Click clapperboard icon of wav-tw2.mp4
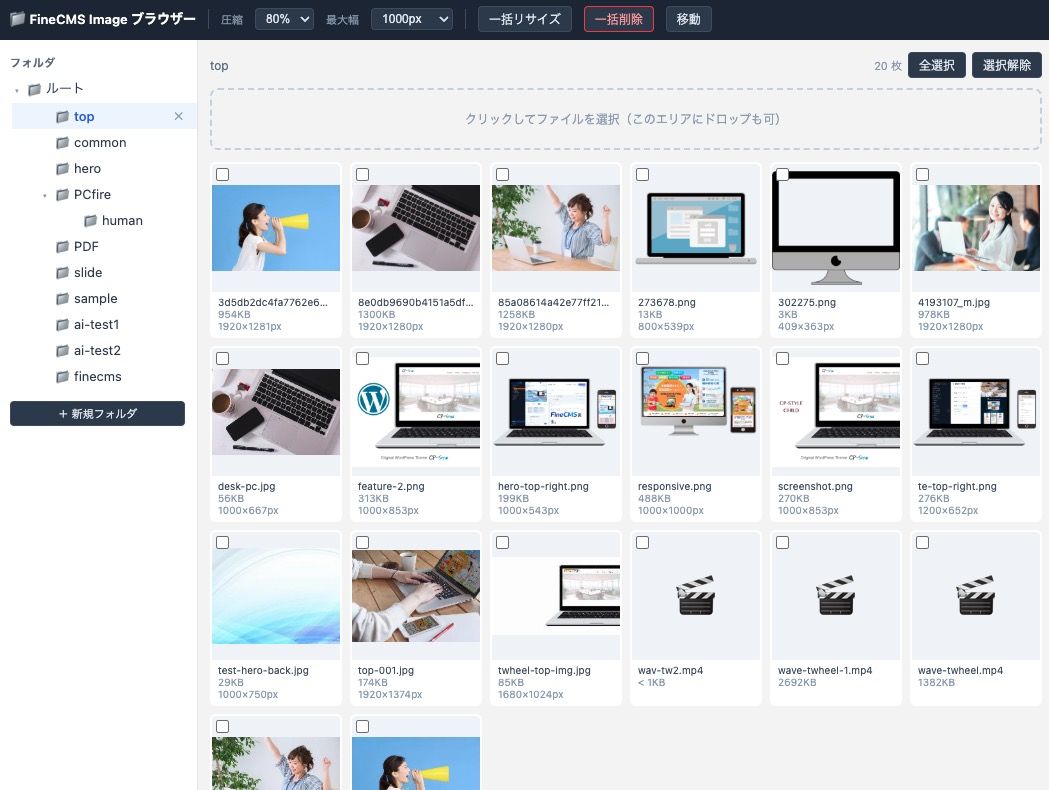1049x790 pixels. pyautogui.click(x=696, y=595)
